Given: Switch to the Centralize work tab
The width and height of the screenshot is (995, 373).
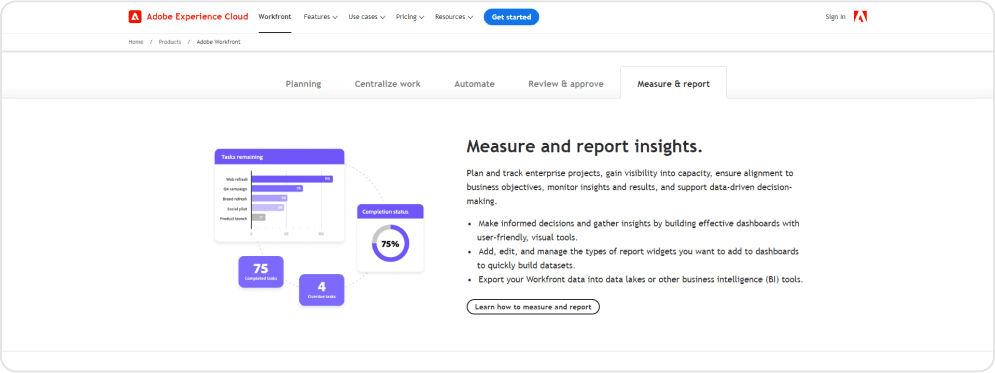Looking at the screenshot, I should pos(388,84).
